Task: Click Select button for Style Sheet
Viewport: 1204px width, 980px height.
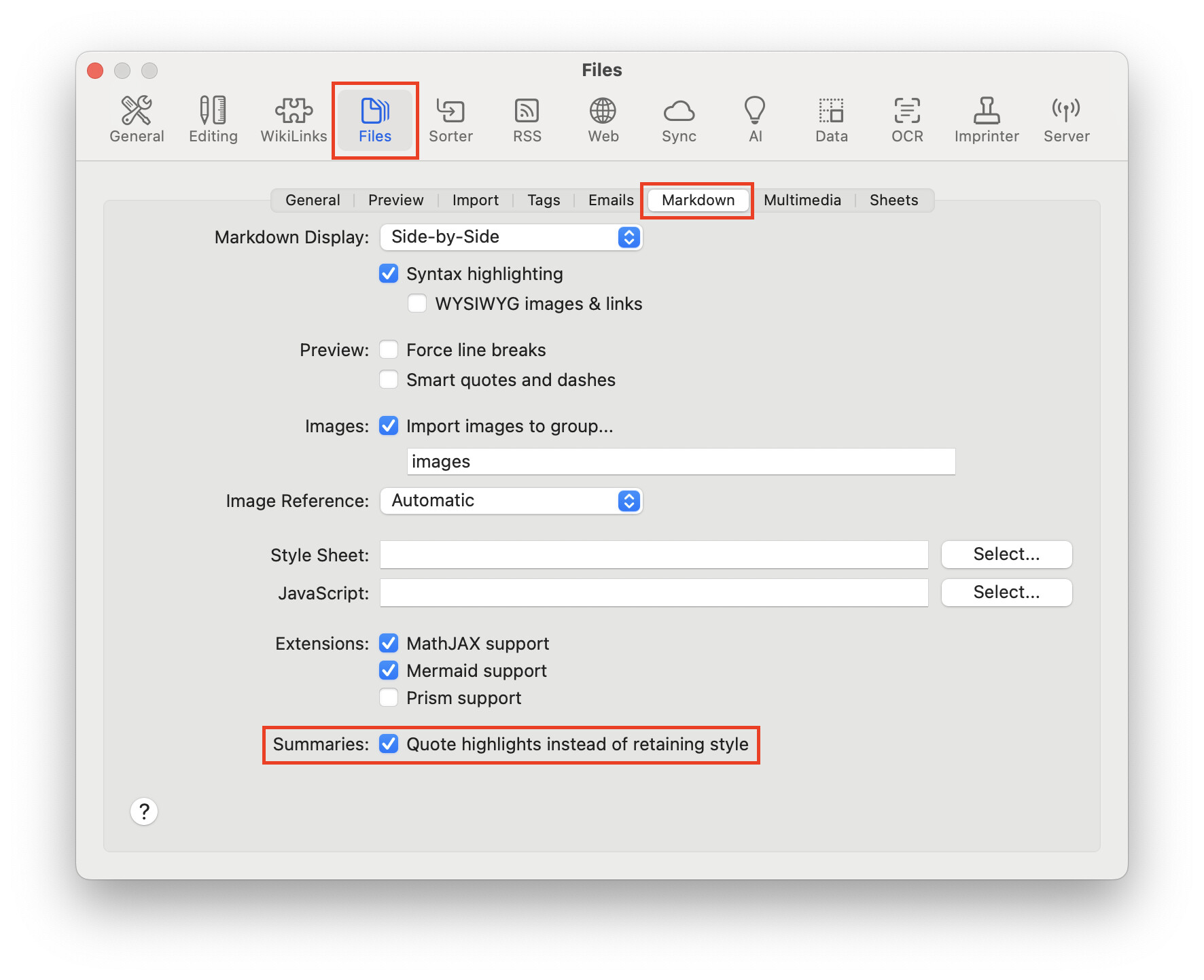Action: (x=1006, y=554)
